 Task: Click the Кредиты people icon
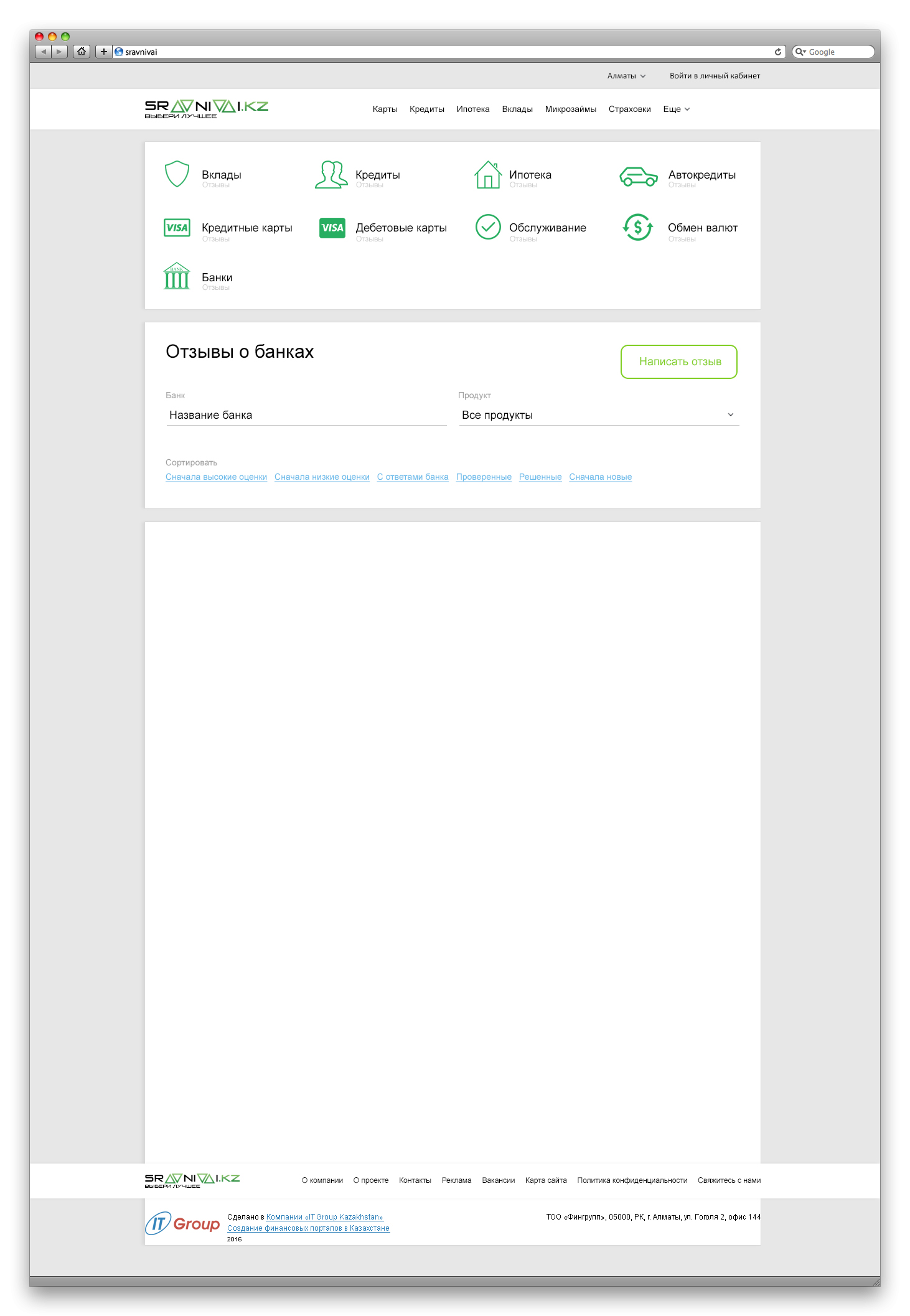pos(331,174)
